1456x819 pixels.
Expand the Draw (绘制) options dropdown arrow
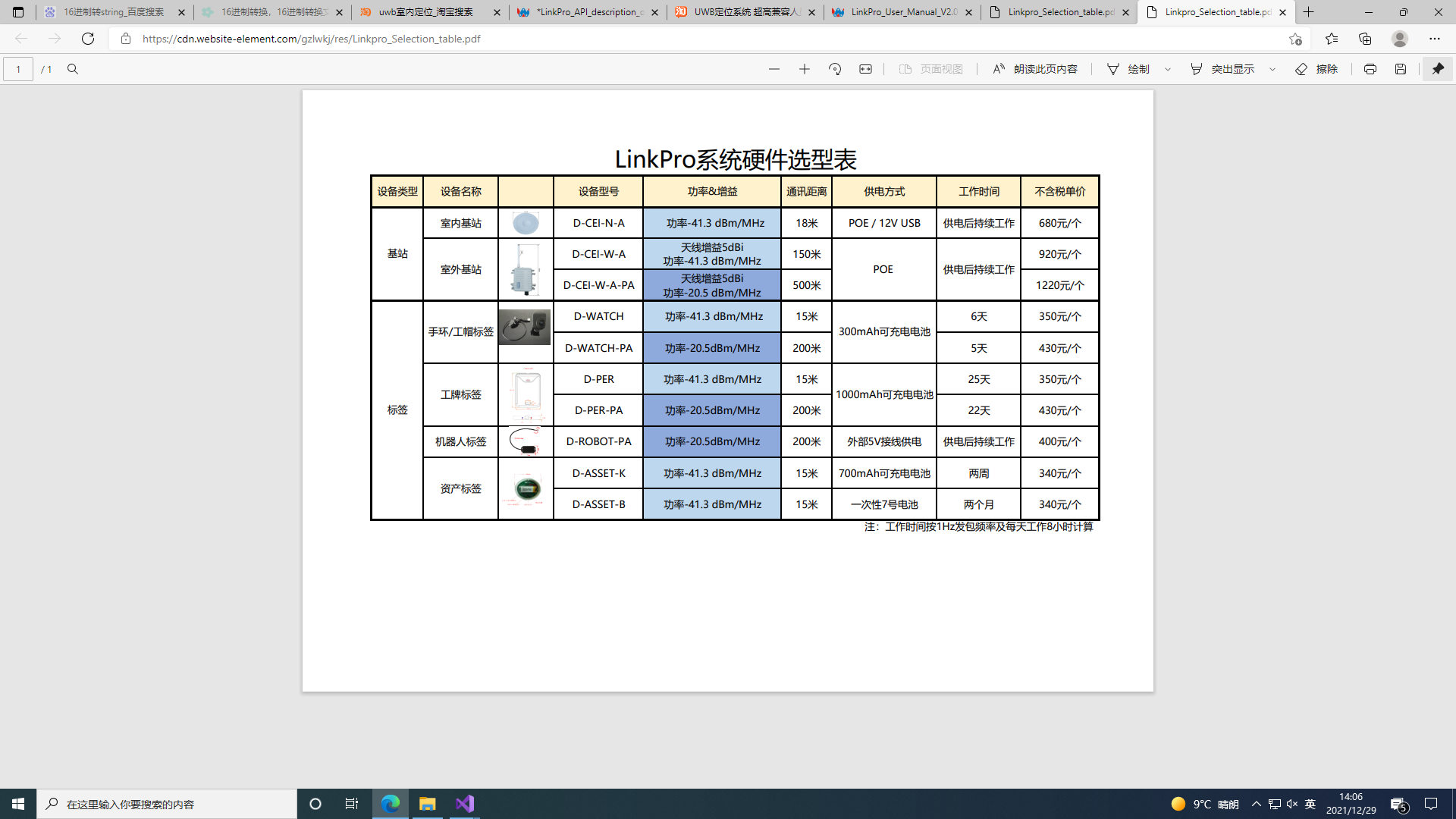[x=1168, y=69]
